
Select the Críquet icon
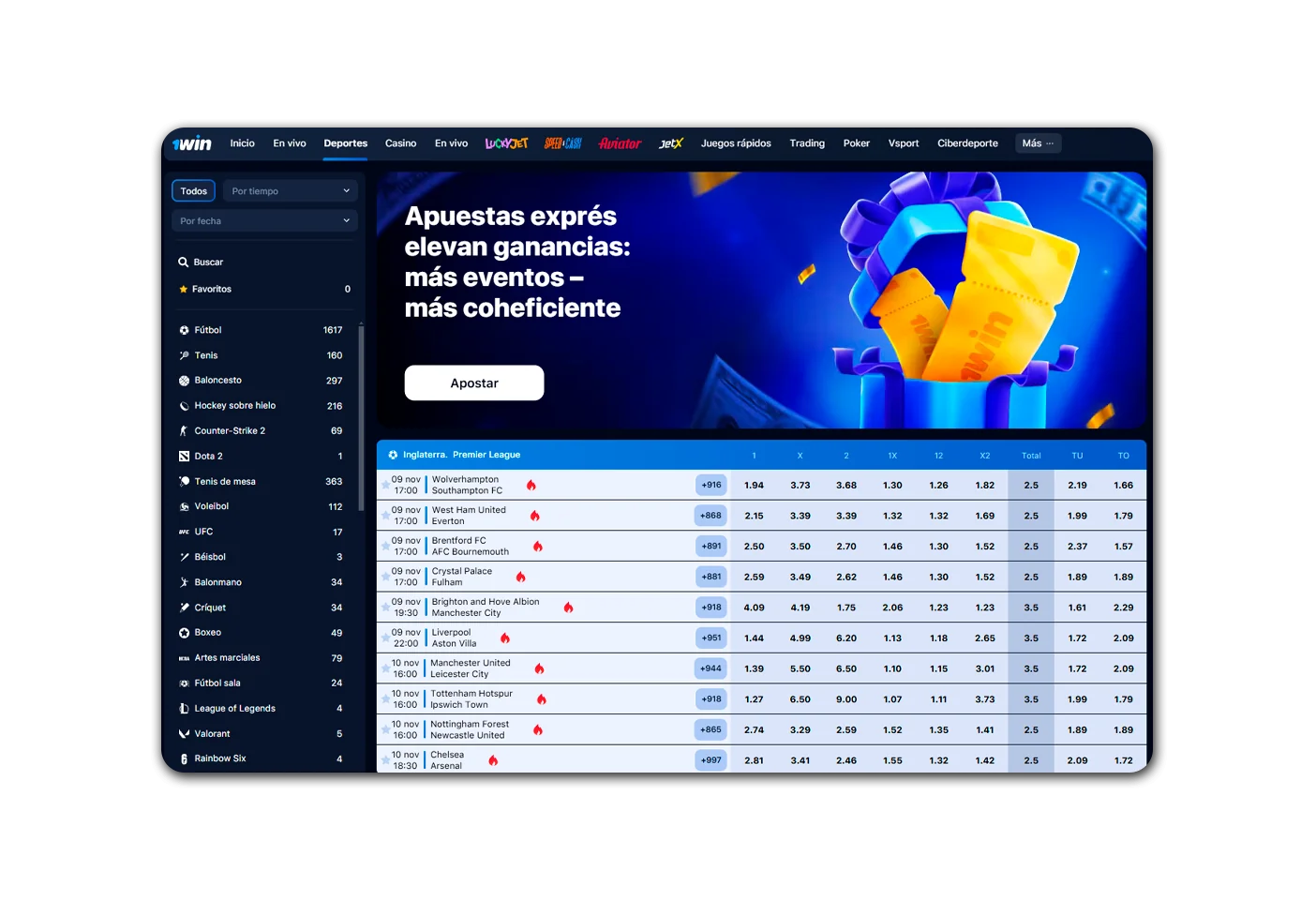coord(185,608)
